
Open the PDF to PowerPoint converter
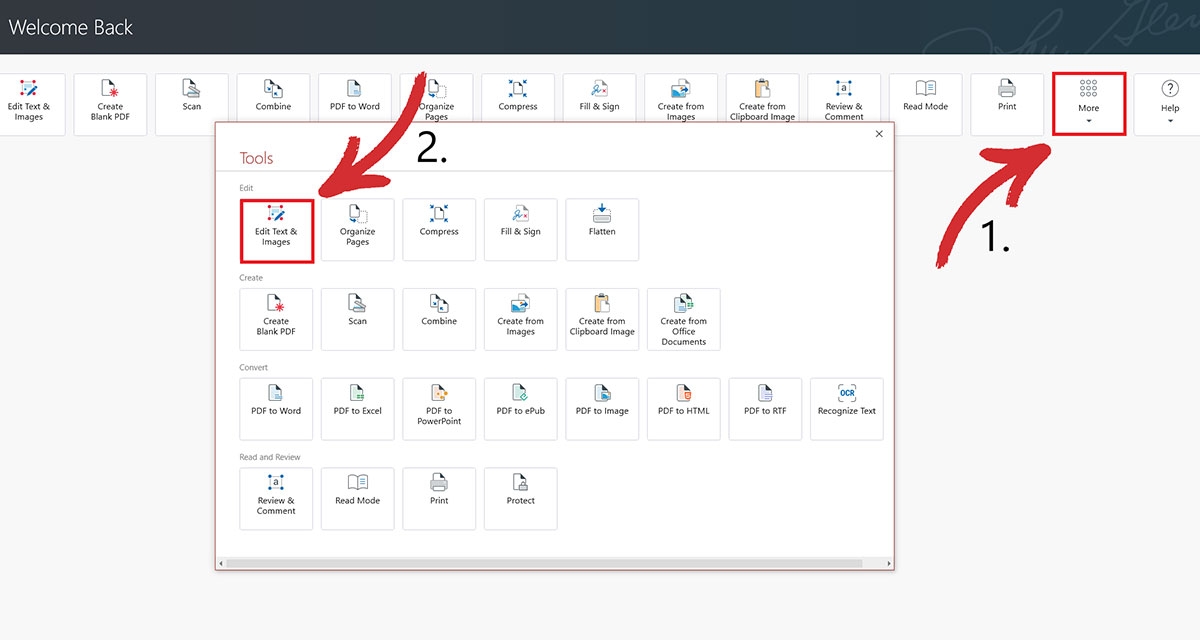pyautogui.click(x=439, y=409)
